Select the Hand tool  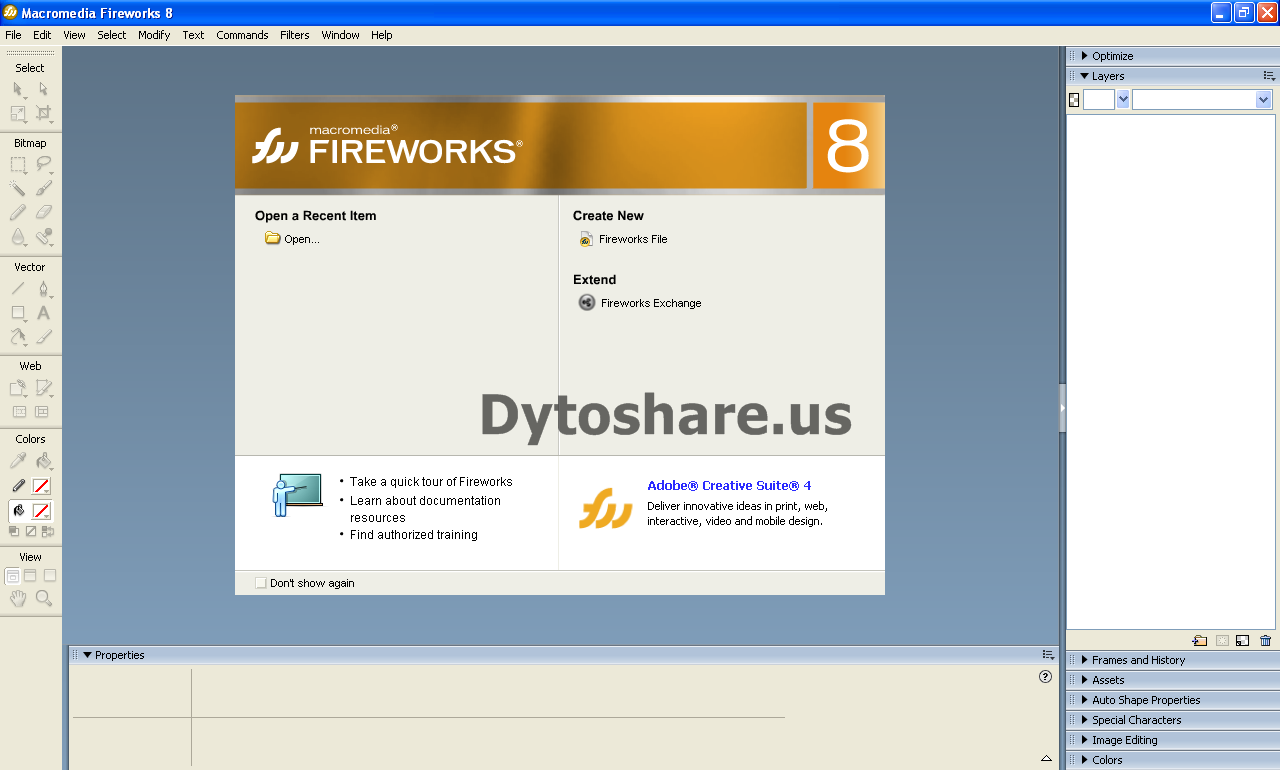coord(16,599)
